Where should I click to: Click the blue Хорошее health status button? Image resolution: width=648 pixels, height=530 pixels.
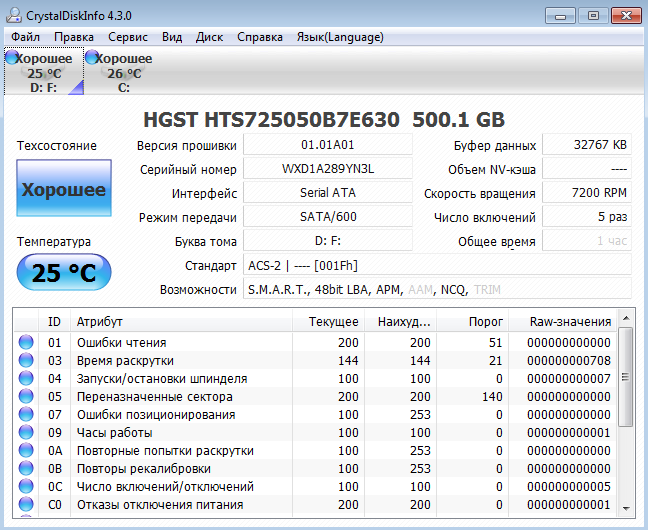pyautogui.click(x=64, y=188)
